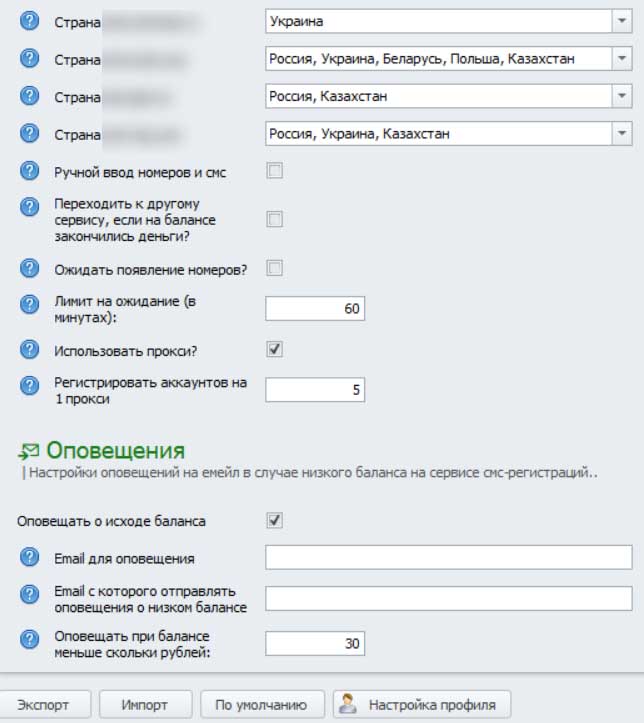This screenshot has height=723, width=644.
Task: Click the 'По умолчанию' button
Action: pos(262,704)
